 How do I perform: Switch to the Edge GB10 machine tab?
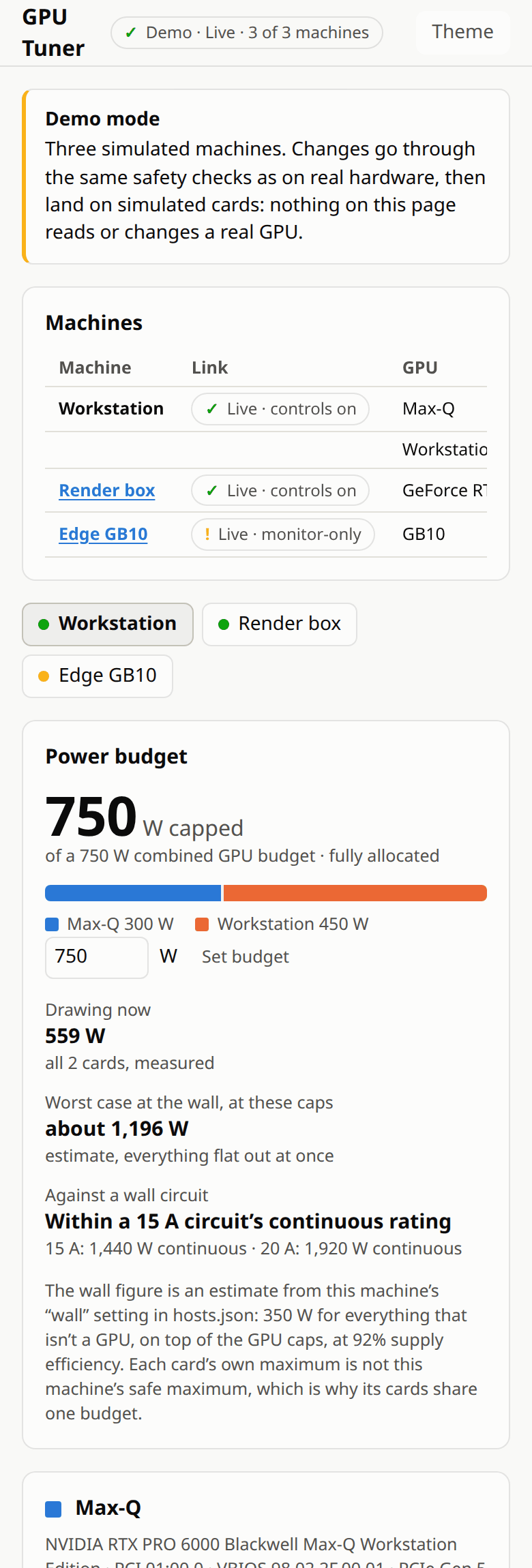coord(98,676)
